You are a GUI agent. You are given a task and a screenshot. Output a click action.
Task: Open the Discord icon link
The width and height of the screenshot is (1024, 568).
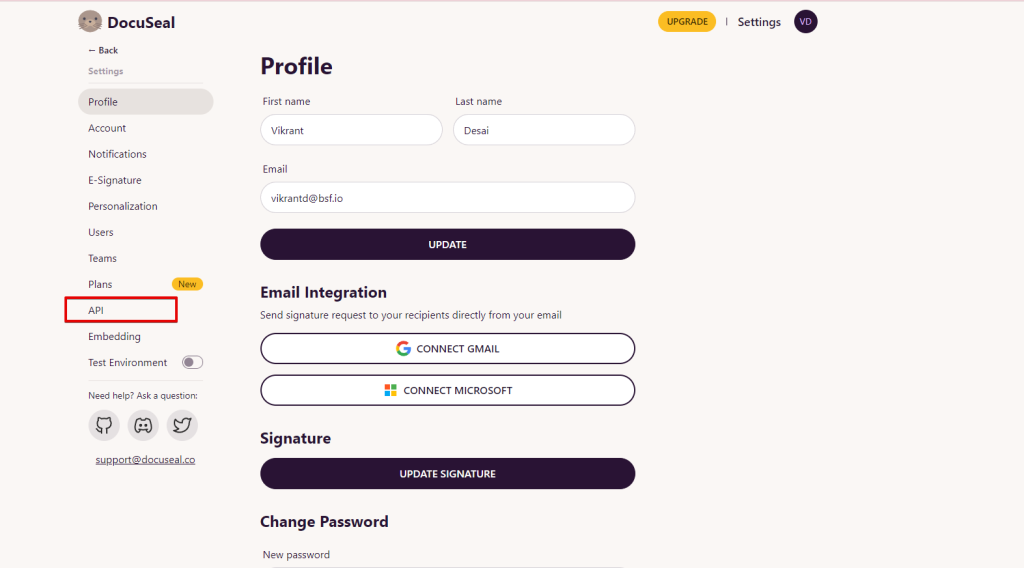[143, 425]
